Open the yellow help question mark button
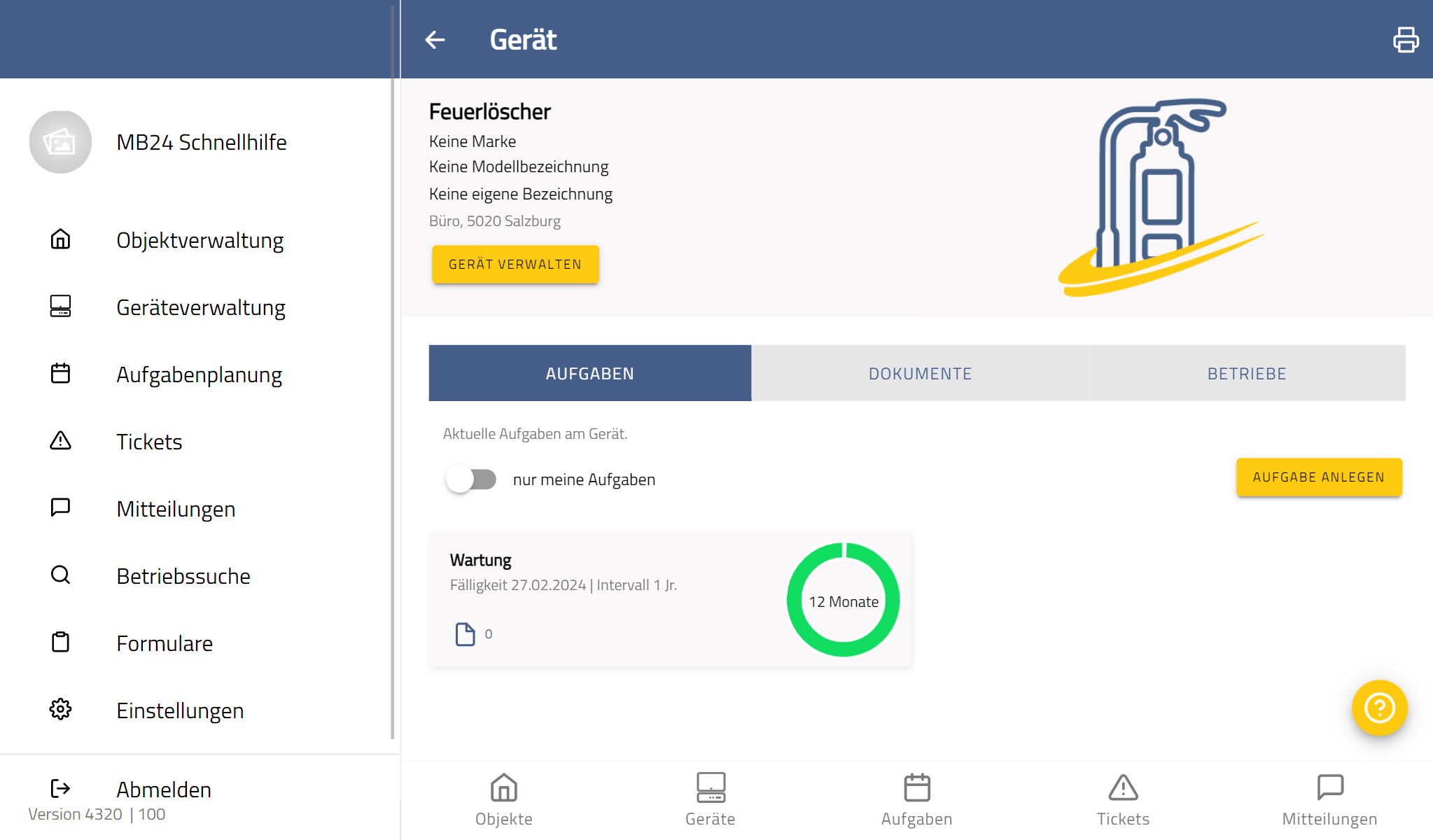Viewport: 1433px width, 840px height. (x=1379, y=708)
